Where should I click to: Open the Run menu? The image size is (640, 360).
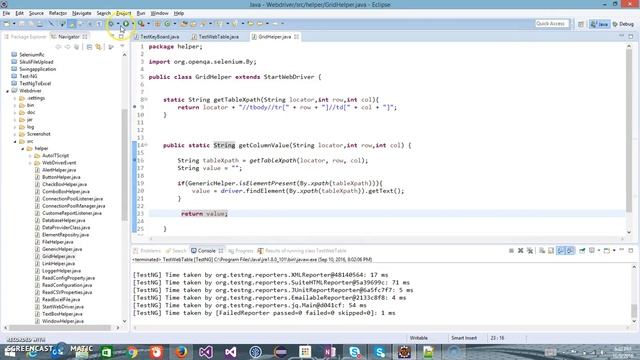141,13
